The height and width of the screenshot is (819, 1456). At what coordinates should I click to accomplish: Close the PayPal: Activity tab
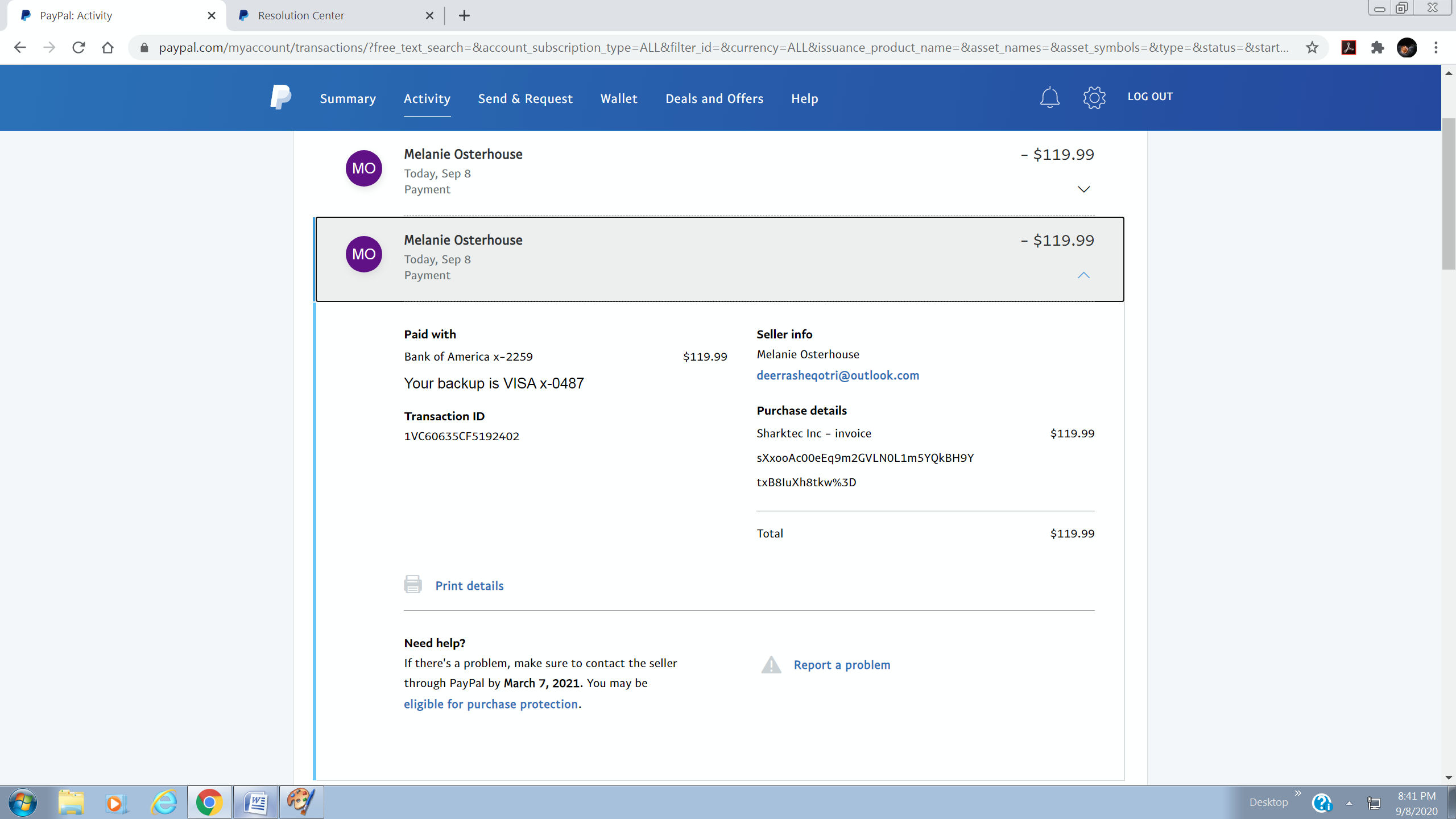click(212, 16)
